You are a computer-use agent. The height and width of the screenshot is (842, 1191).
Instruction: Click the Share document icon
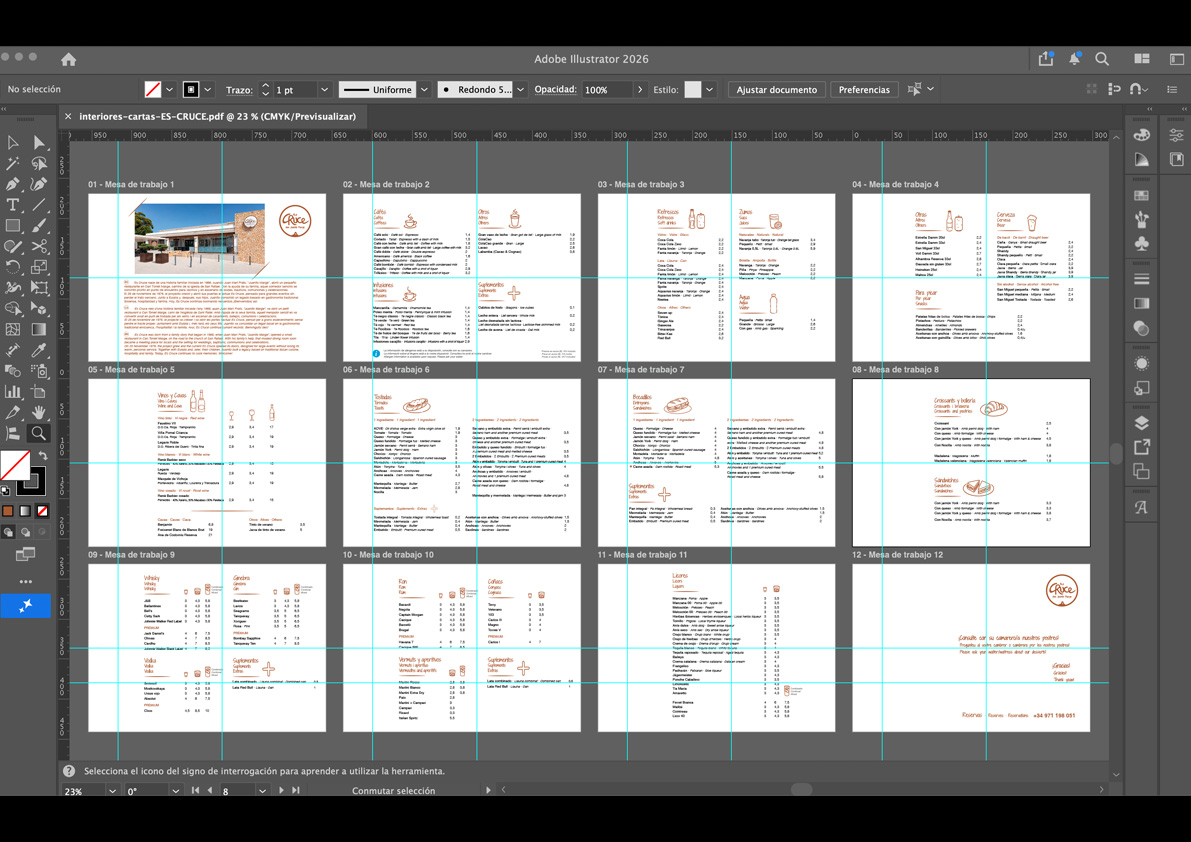point(1046,58)
